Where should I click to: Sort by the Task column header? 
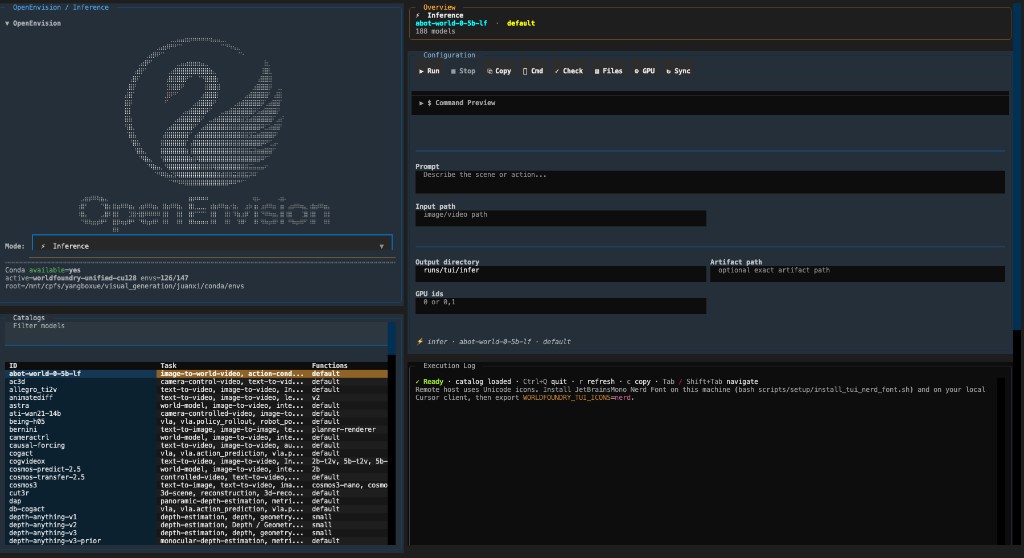click(x=168, y=366)
